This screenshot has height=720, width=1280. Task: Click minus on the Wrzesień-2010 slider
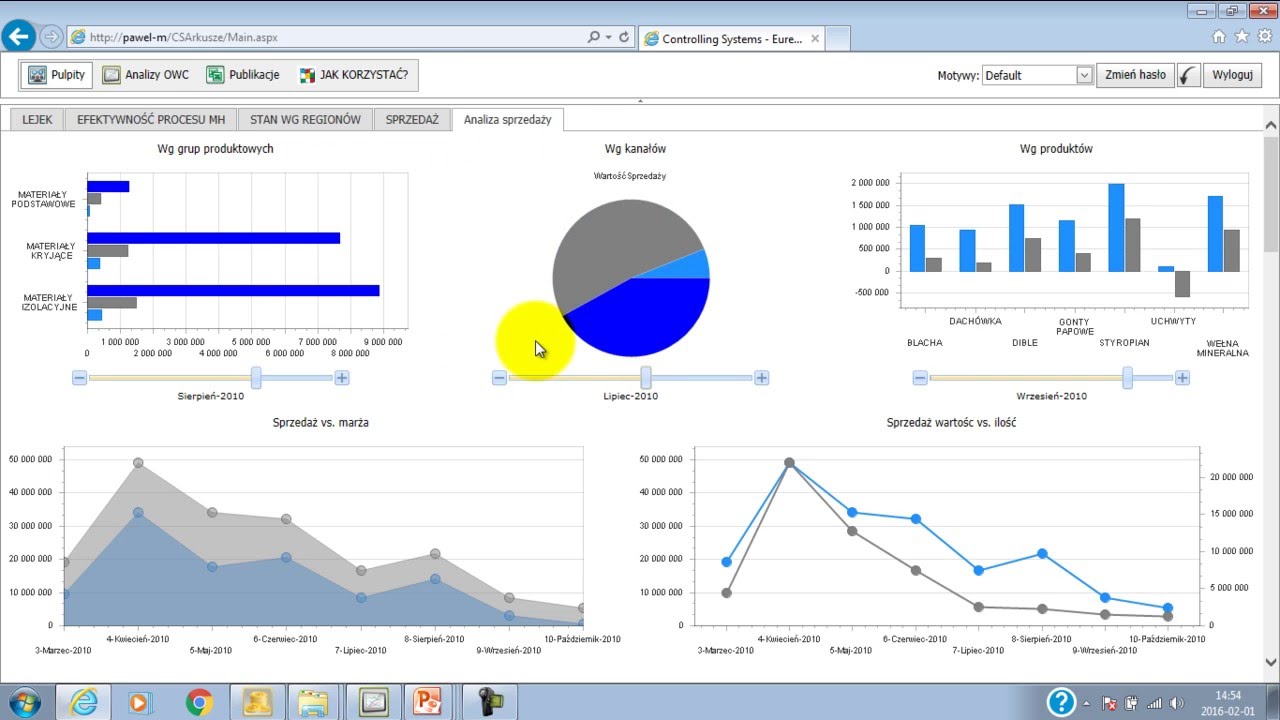920,378
